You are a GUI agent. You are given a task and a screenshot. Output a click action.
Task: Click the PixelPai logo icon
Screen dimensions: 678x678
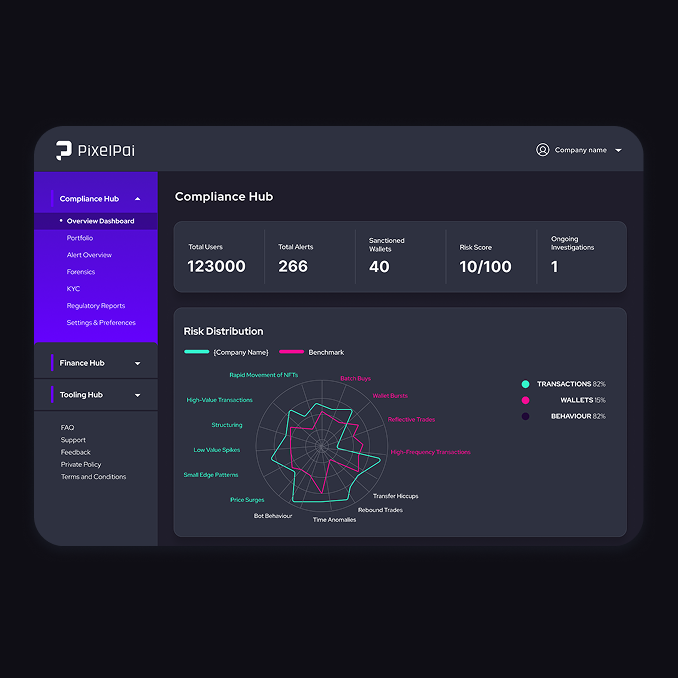point(64,150)
